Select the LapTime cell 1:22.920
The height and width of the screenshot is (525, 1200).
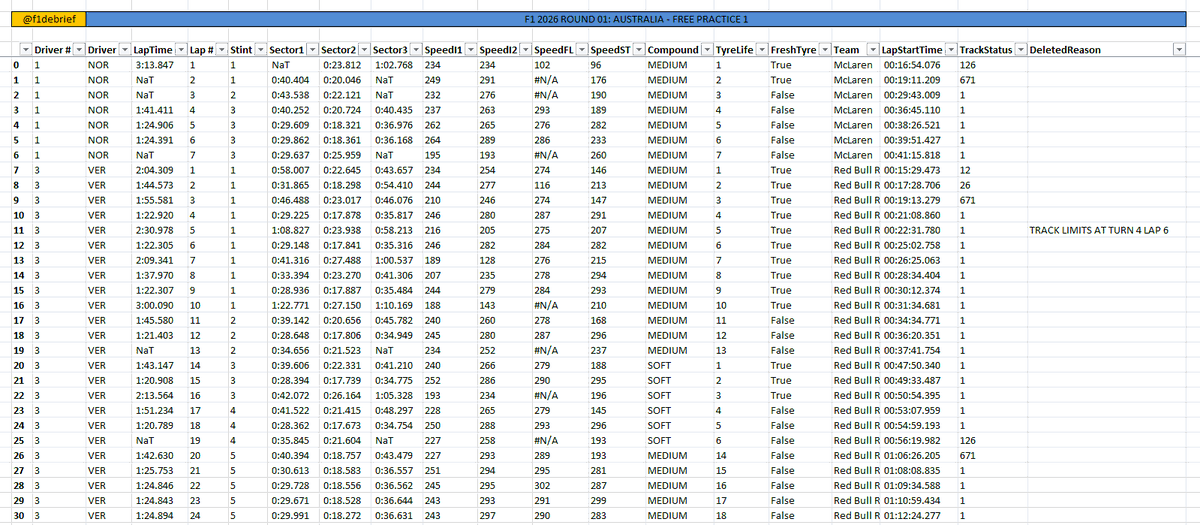pyautogui.click(x=159, y=216)
